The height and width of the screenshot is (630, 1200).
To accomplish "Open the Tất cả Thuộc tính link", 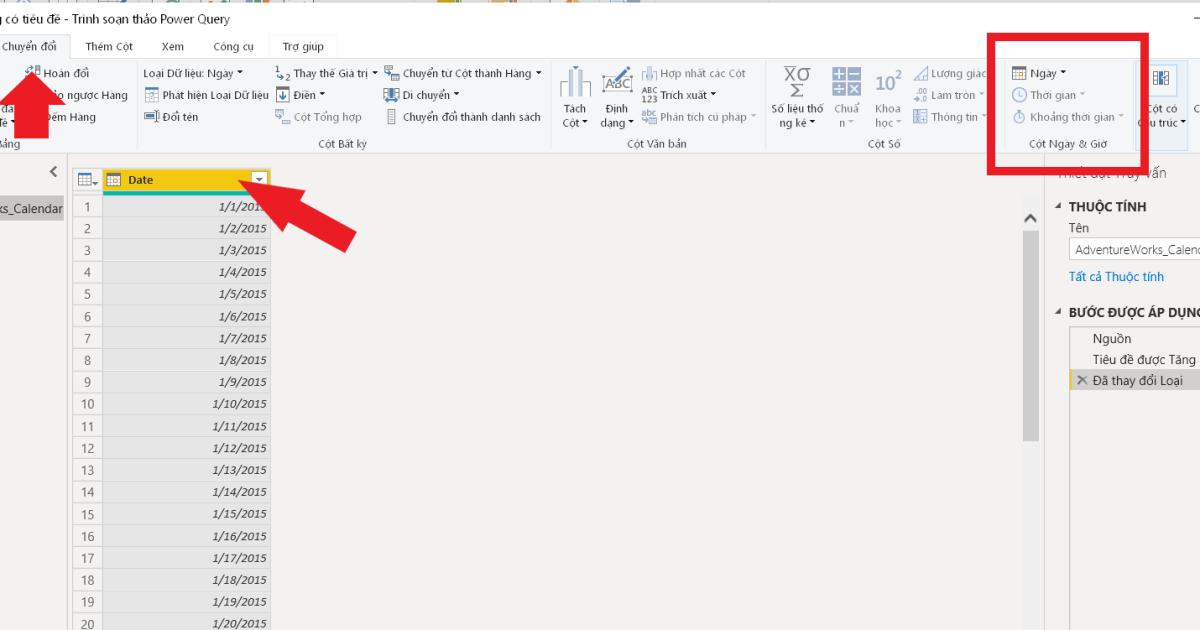I will (x=1116, y=277).
